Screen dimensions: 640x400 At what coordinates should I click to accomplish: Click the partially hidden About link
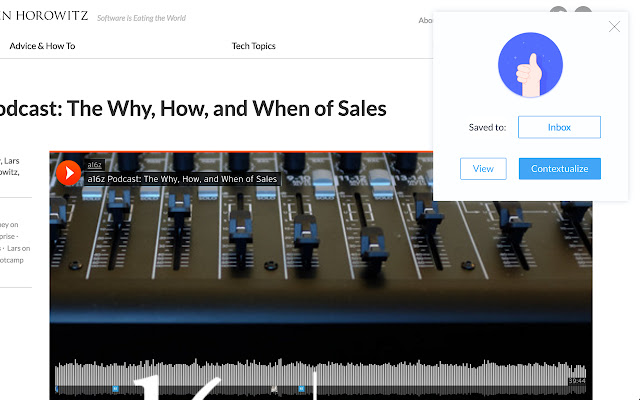coord(425,20)
